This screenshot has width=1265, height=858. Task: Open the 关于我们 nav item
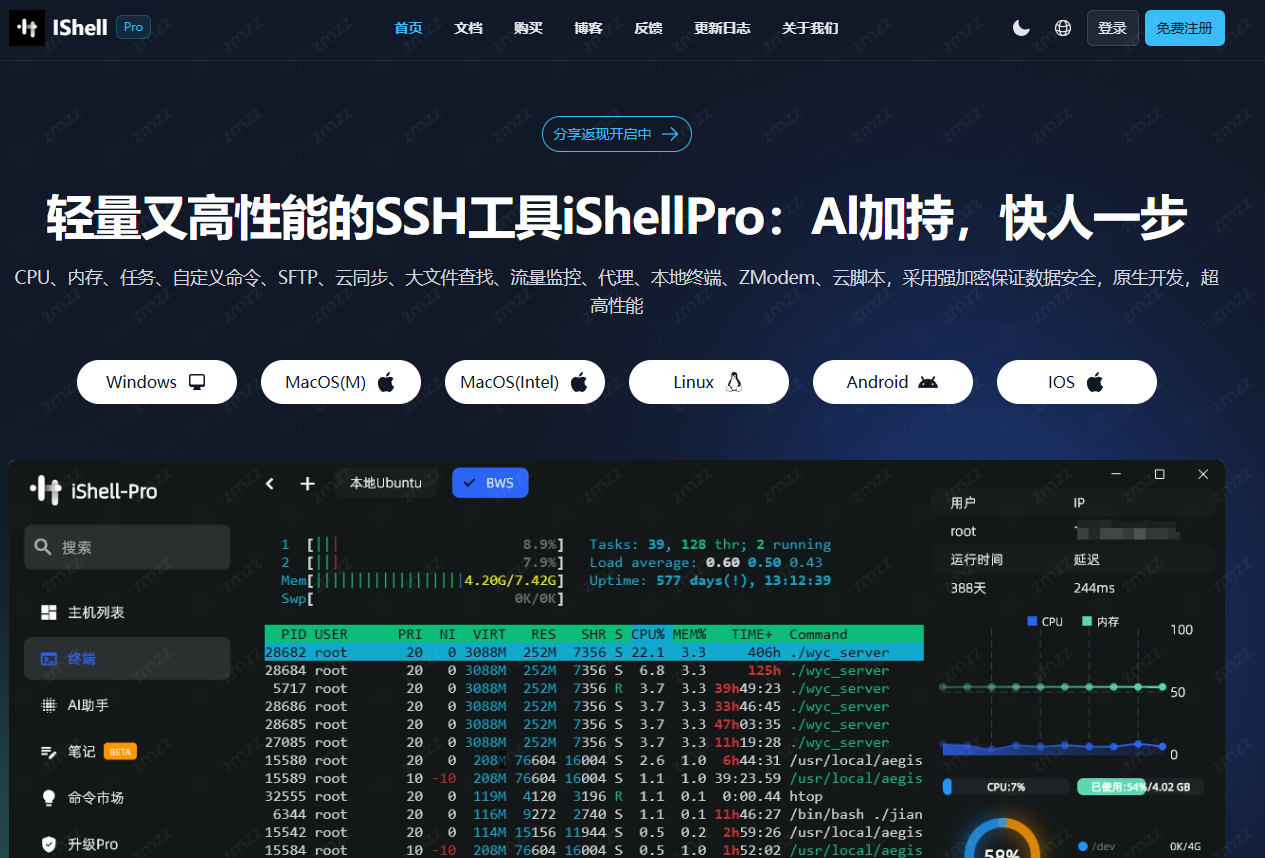(810, 28)
